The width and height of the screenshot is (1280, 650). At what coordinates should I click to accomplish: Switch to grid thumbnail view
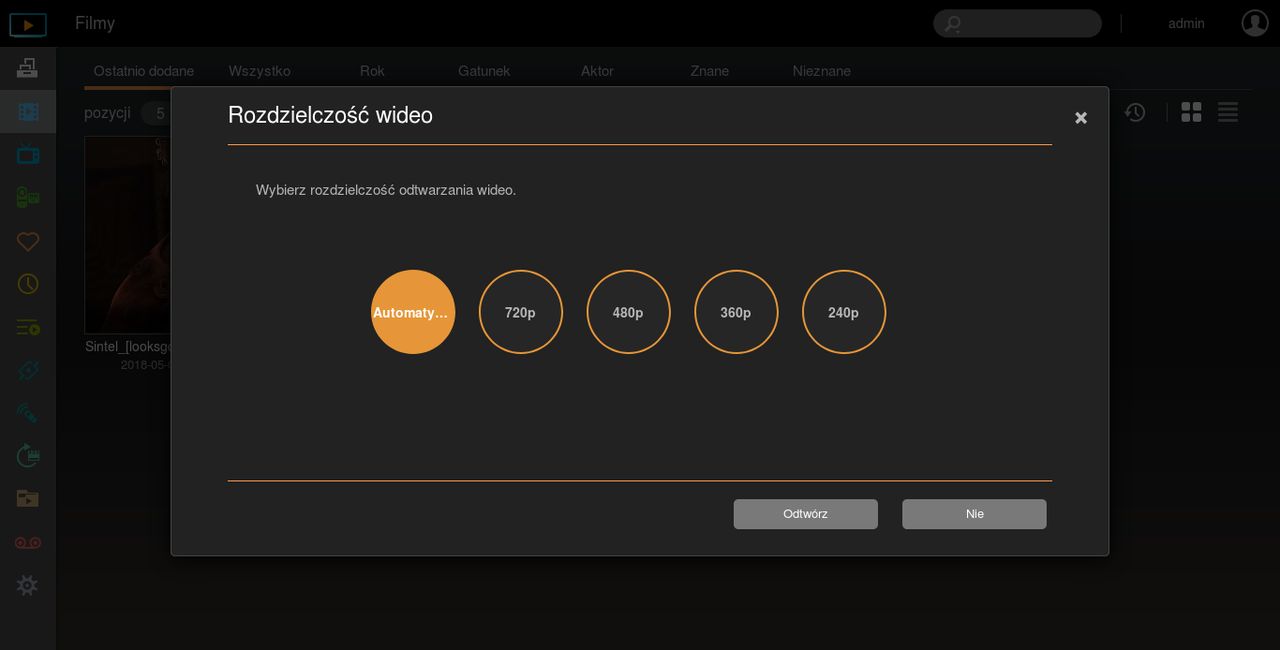(x=1191, y=112)
